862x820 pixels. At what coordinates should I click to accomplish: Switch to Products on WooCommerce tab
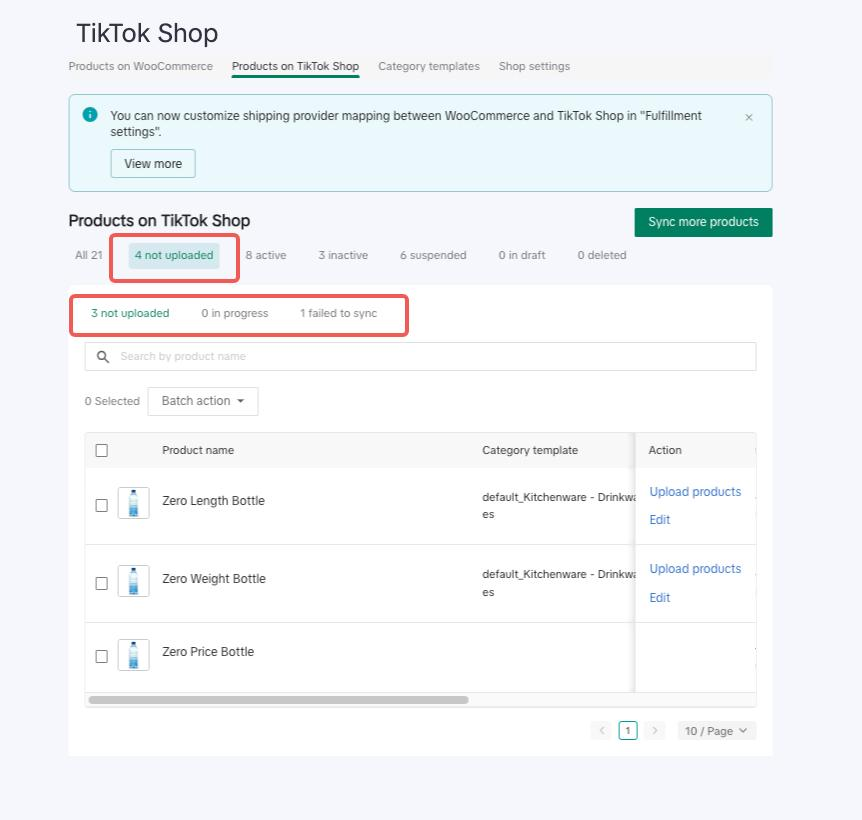(x=140, y=66)
